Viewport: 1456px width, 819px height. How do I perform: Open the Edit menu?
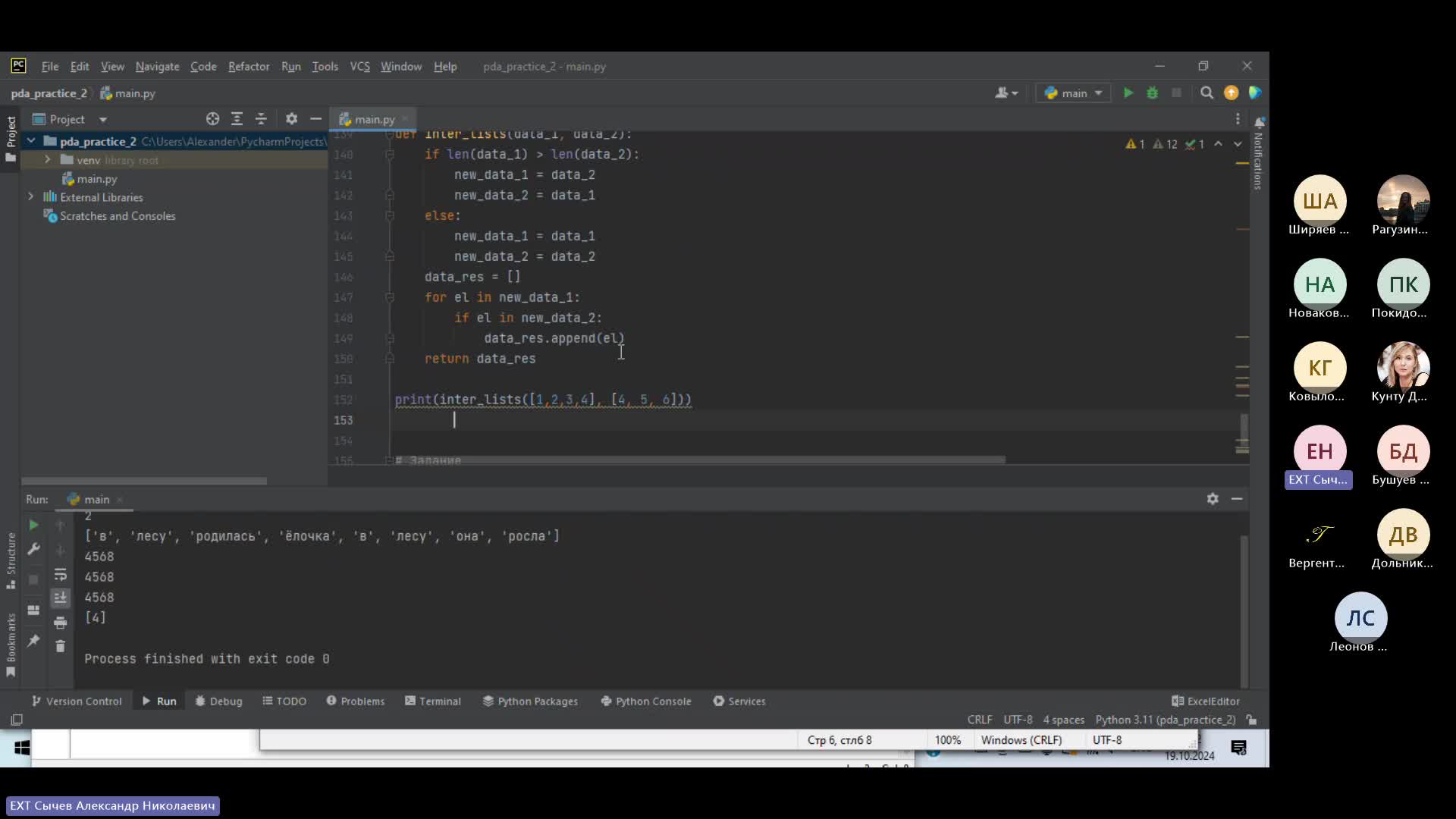pos(80,67)
